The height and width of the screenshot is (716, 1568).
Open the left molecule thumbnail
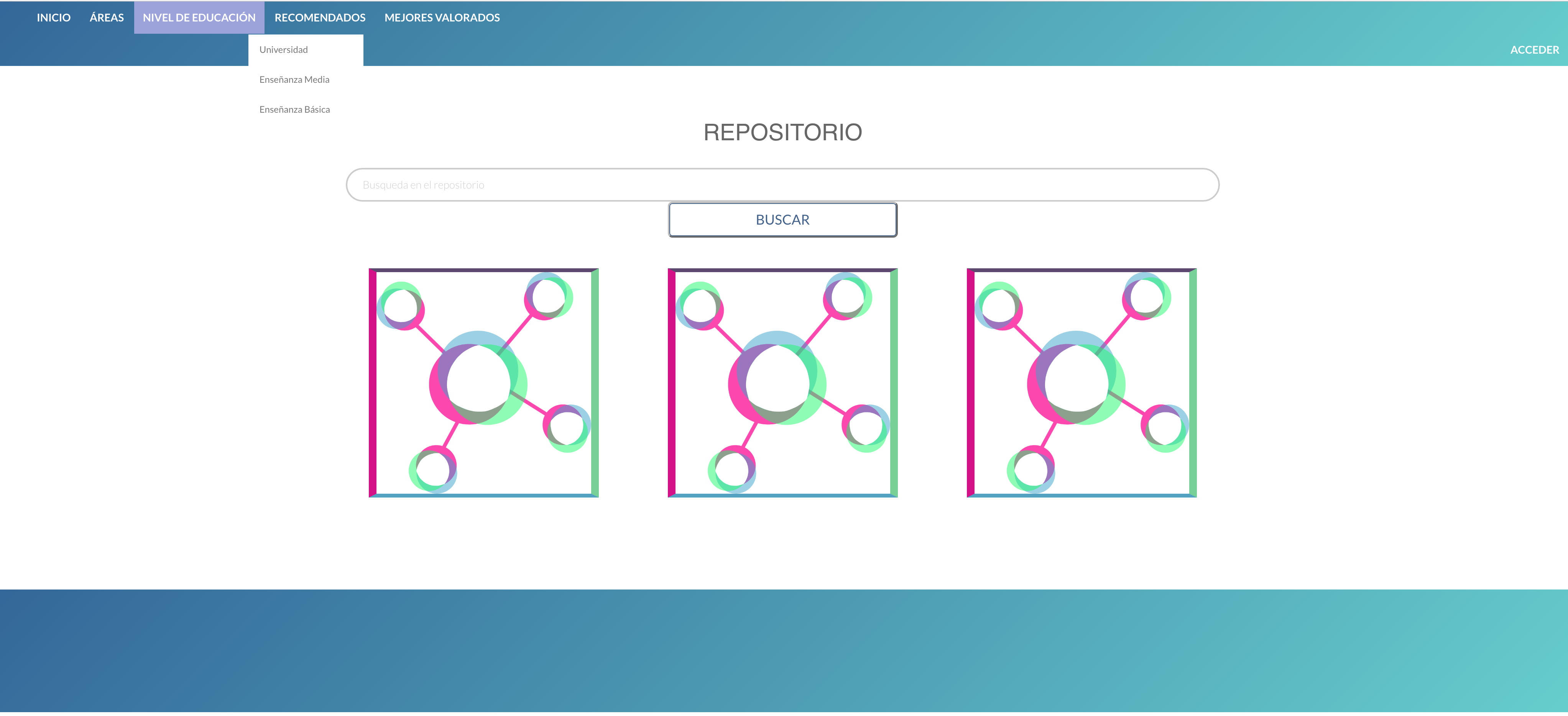[x=484, y=383]
